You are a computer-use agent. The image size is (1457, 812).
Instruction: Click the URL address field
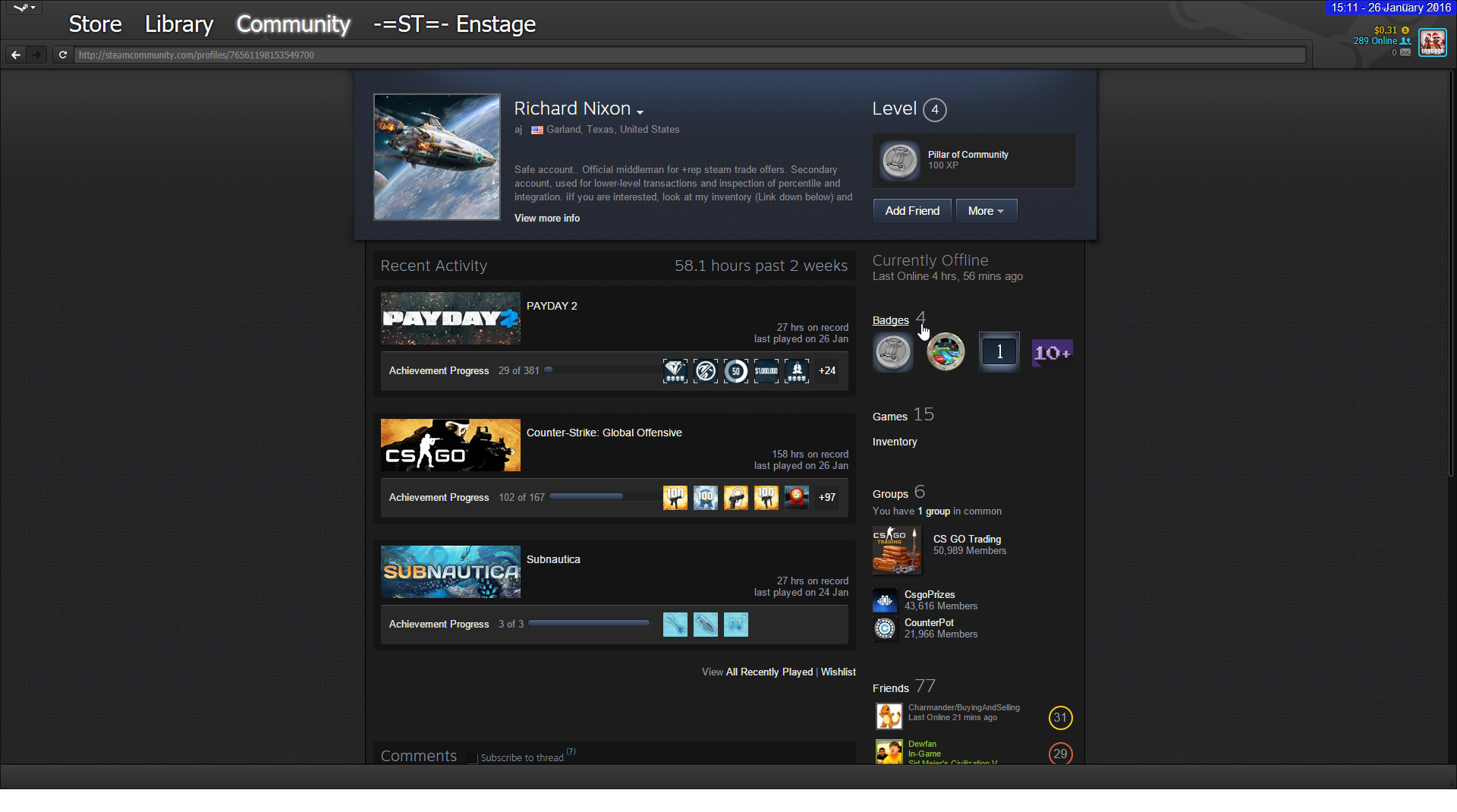683,55
